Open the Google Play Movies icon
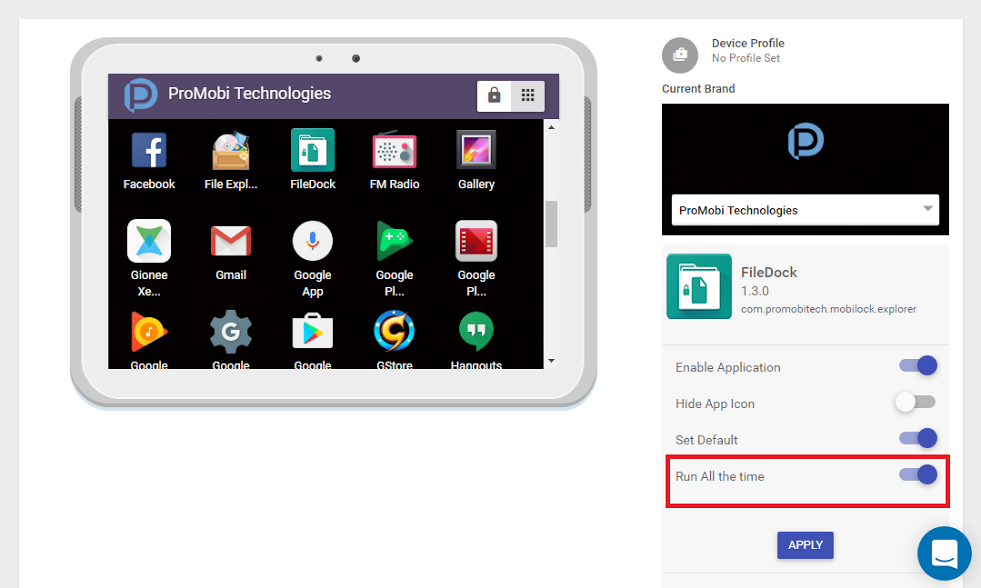 [476, 241]
